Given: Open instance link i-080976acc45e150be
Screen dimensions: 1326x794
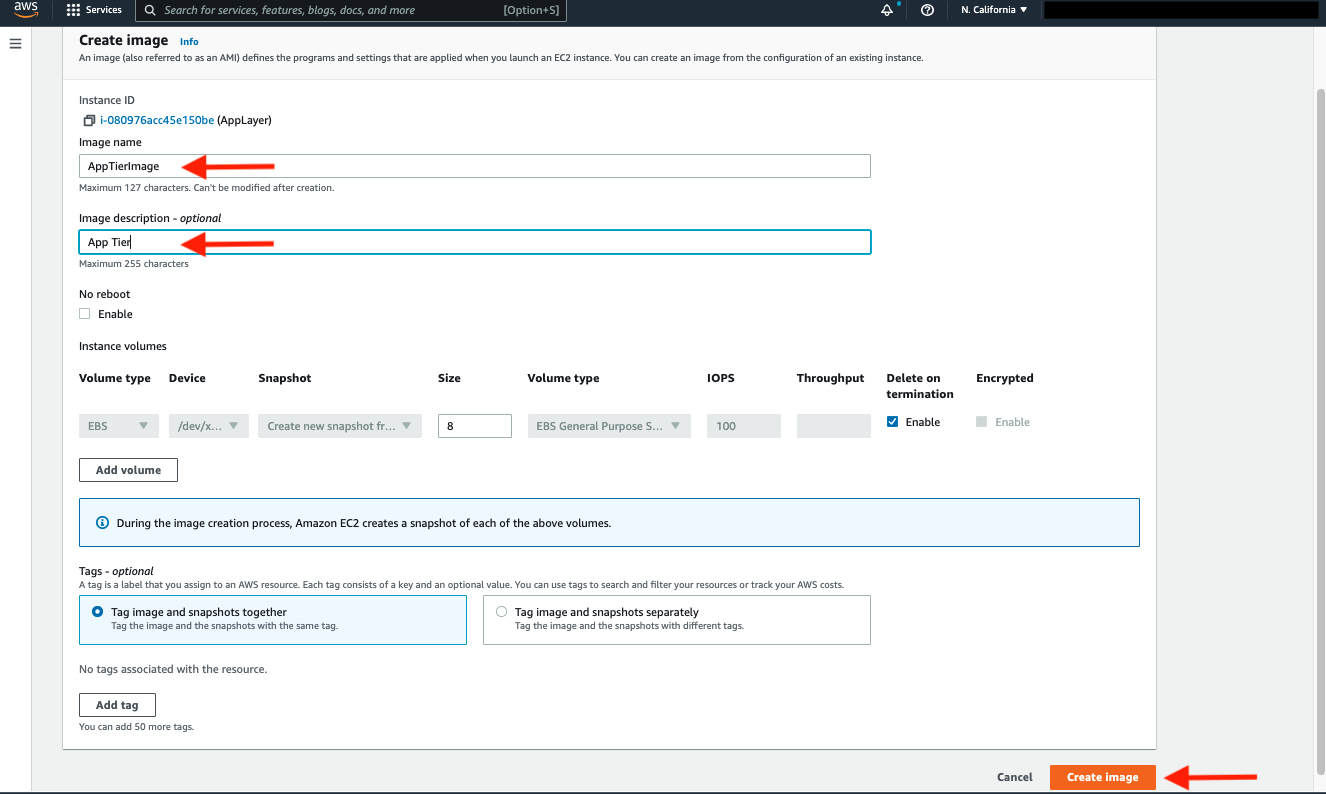Looking at the screenshot, I should tap(157, 120).
